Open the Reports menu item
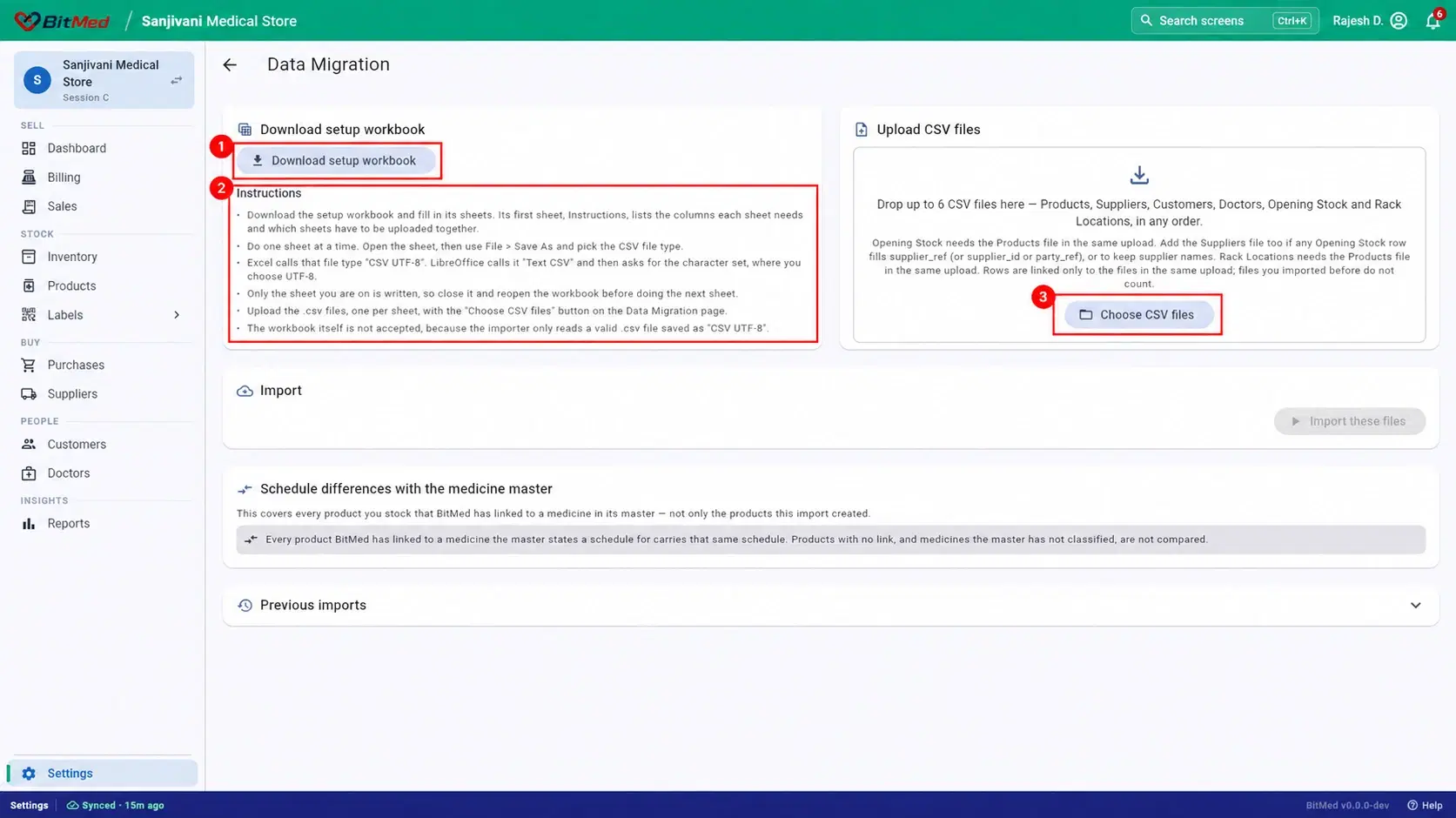1456x818 pixels. 104,524
